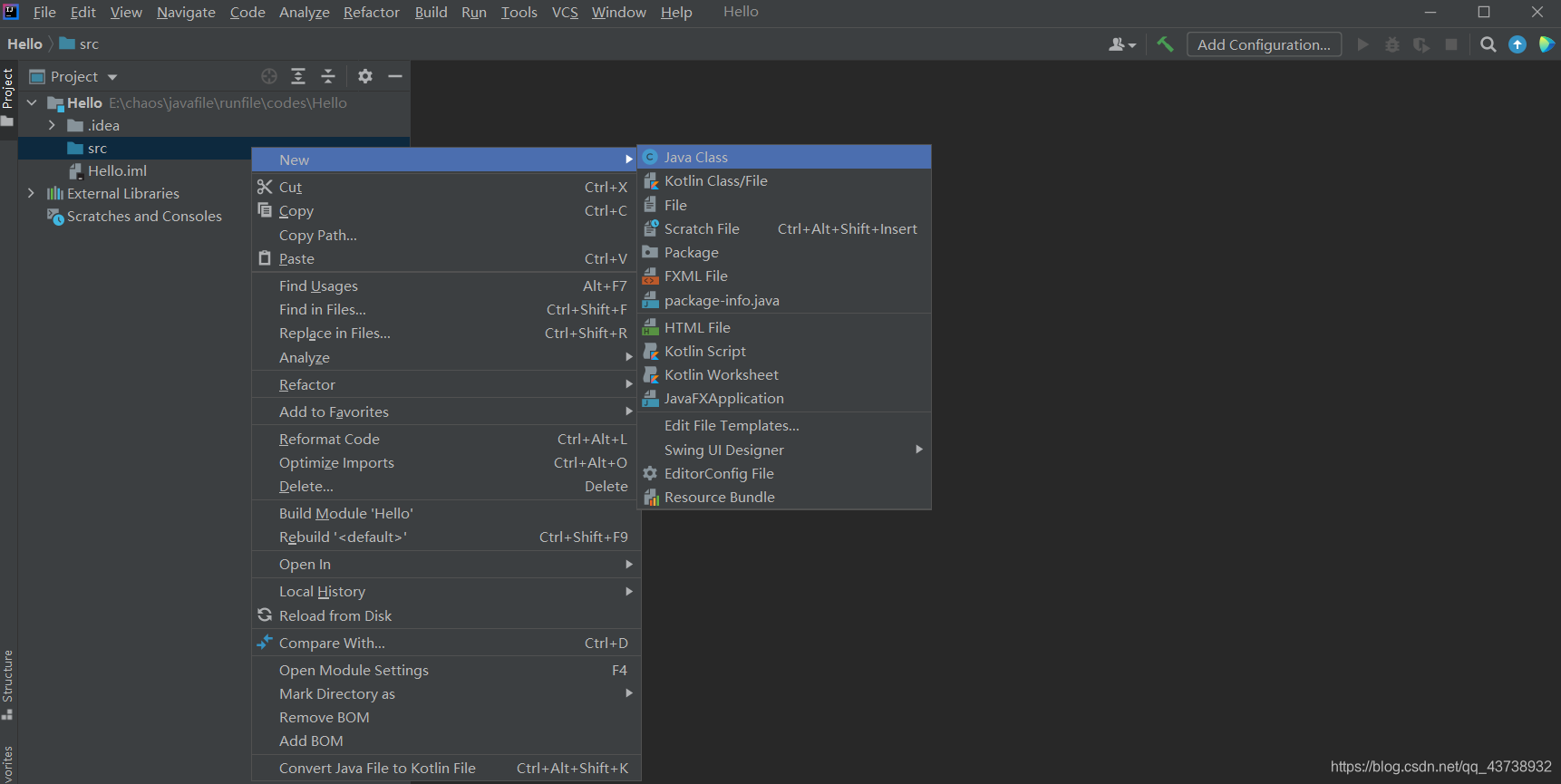The height and width of the screenshot is (784, 1561).
Task: Open the Navigate menu in menu bar
Action: click(x=186, y=12)
